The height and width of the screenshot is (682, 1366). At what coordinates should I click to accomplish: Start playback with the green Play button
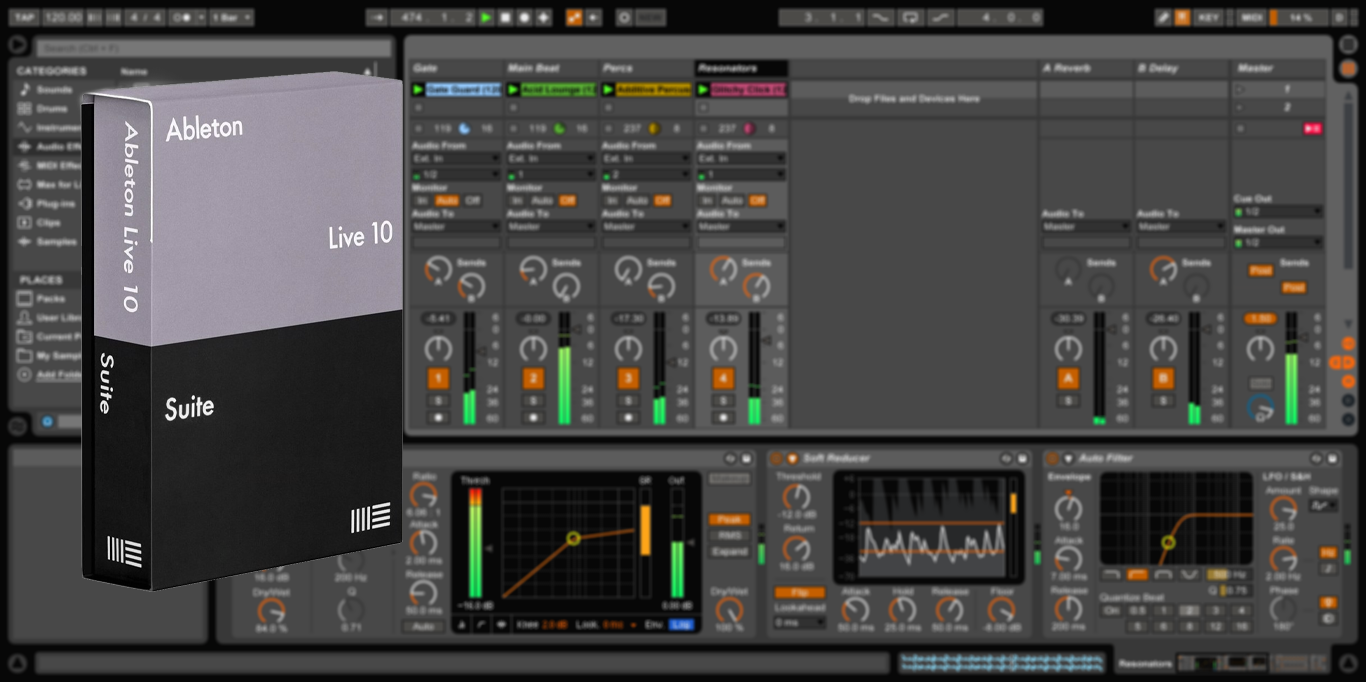pyautogui.click(x=486, y=17)
